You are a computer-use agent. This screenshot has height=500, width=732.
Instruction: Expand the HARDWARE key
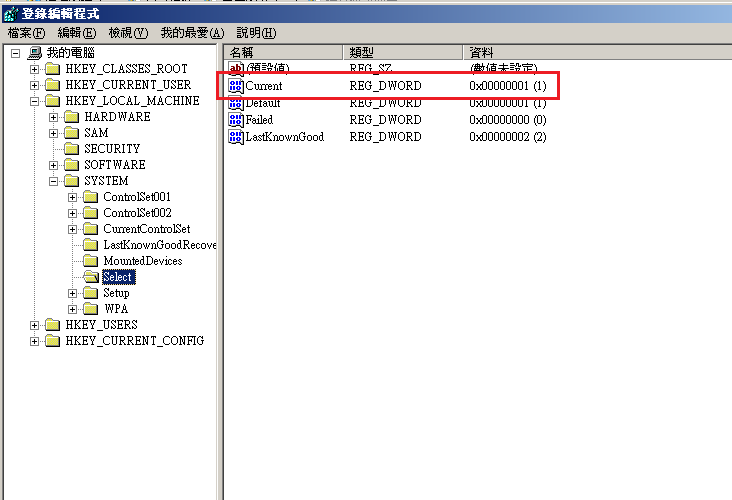53,117
